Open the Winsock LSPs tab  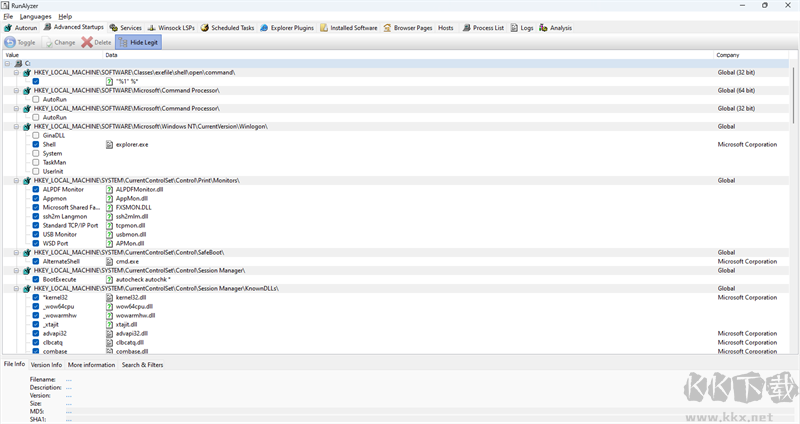pyautogui.click(x=171, y=28)
